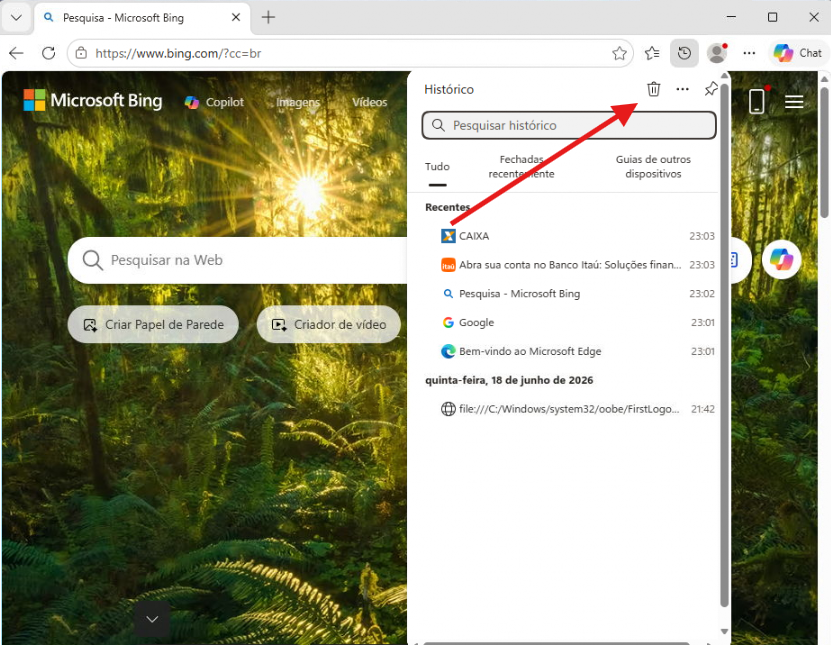Image resolution: width=831 pixels, height=645 pixels.
Task: Open the Imagens link on Bing
Action: [x=298, y=102]
